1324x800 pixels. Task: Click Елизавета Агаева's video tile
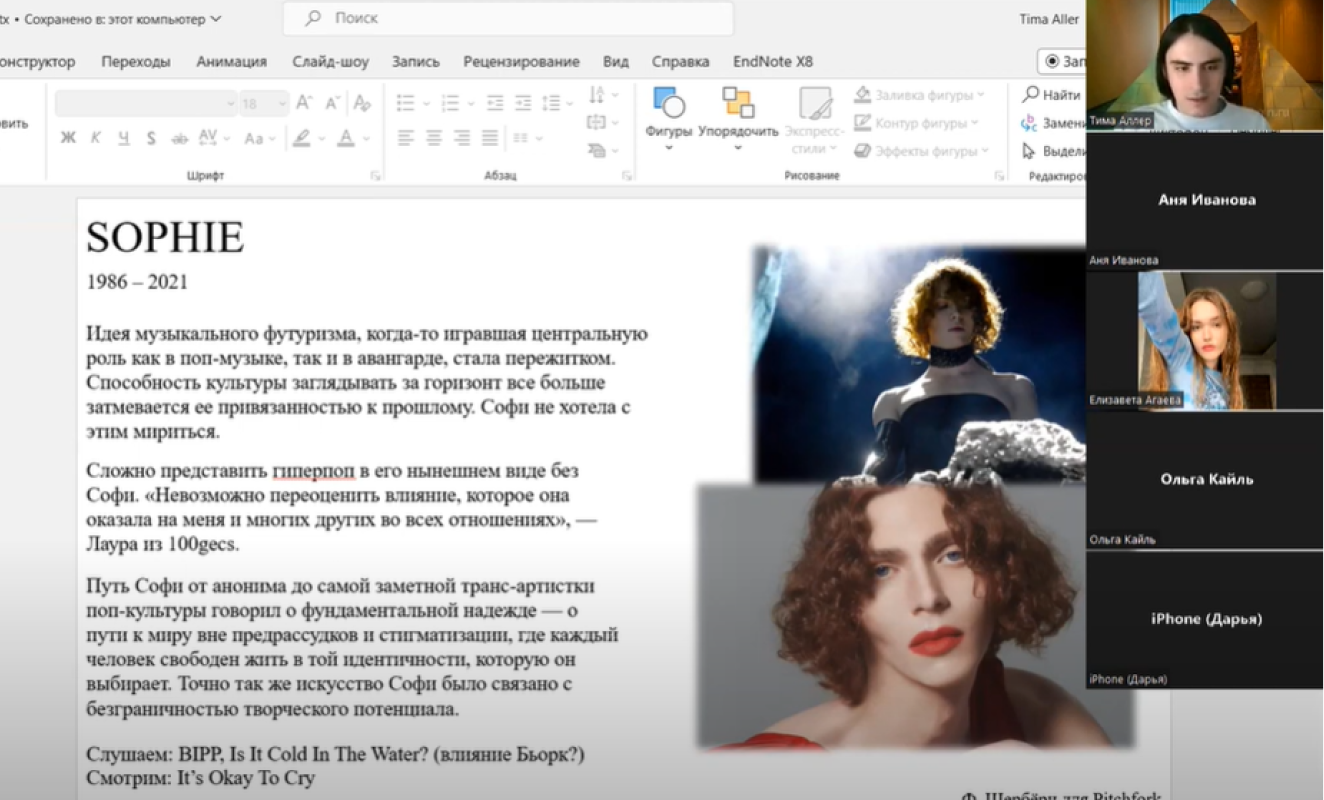tap(1204, 340)
